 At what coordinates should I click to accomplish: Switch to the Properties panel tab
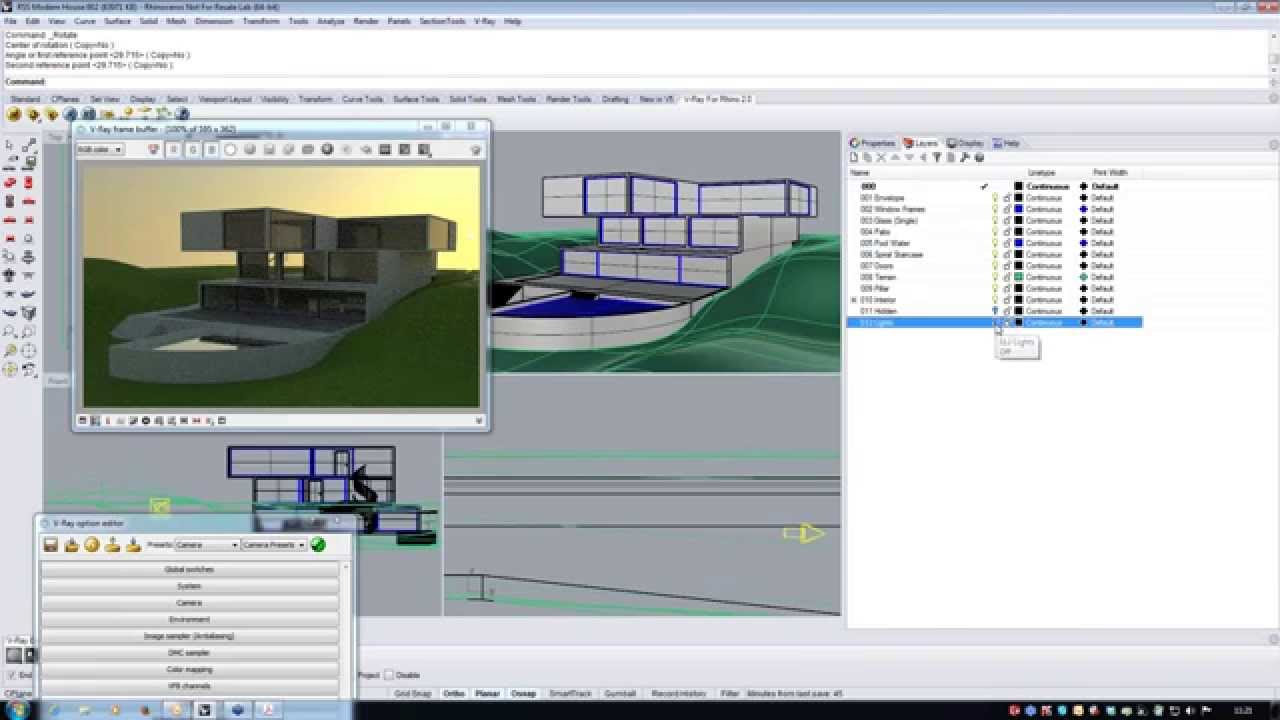[x=873, y=143]
